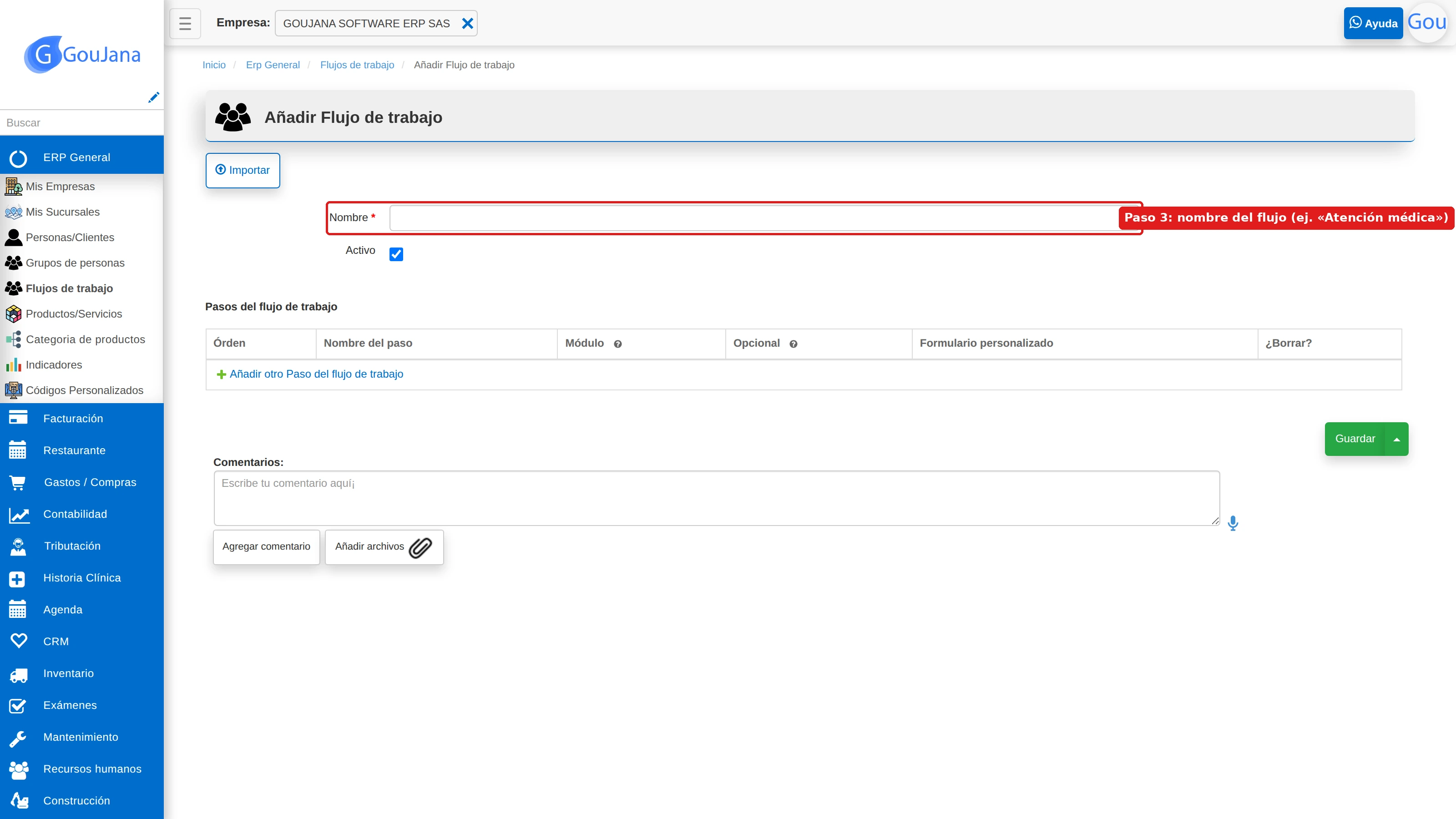1456x819 pixels.
Task: Click the blue pencil edit icon
Action: coord(153,97)
